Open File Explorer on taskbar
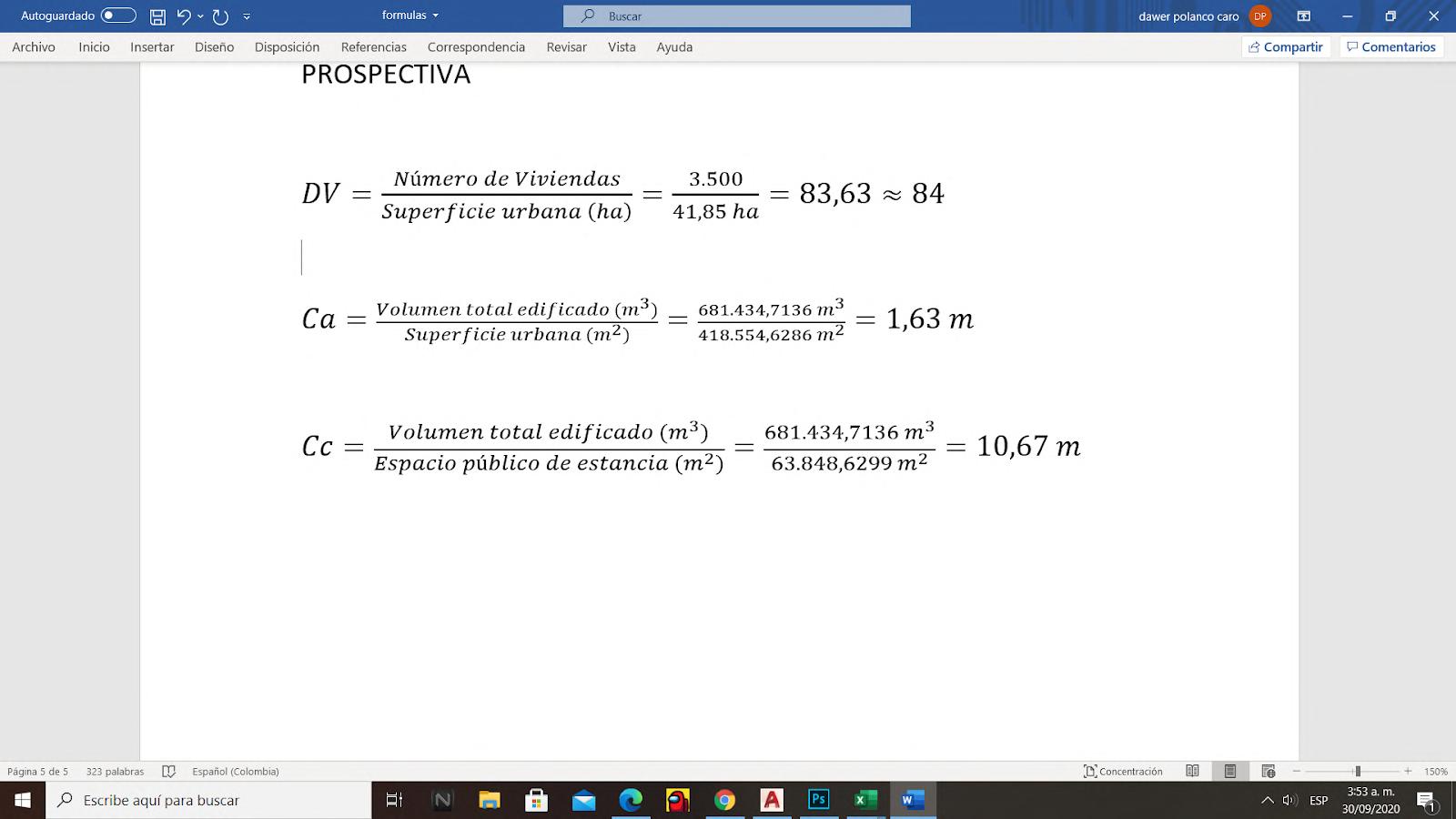 point(490,800)
